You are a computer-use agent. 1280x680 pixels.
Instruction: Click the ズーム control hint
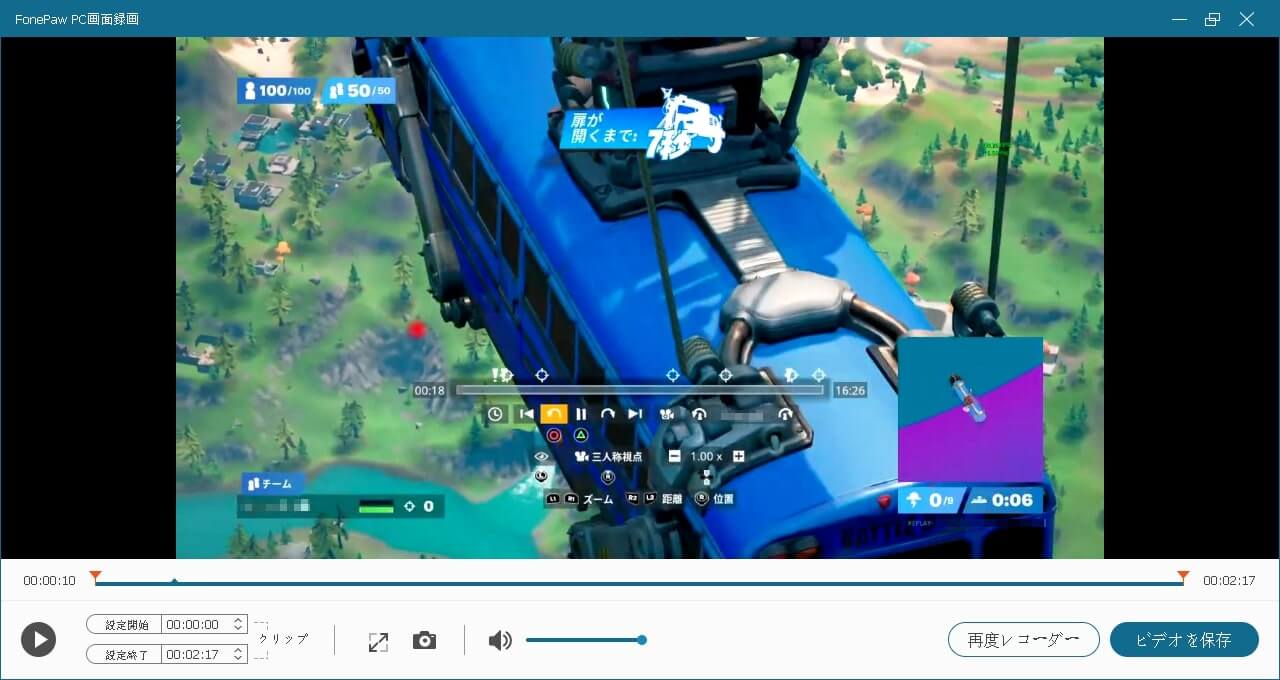598,498
